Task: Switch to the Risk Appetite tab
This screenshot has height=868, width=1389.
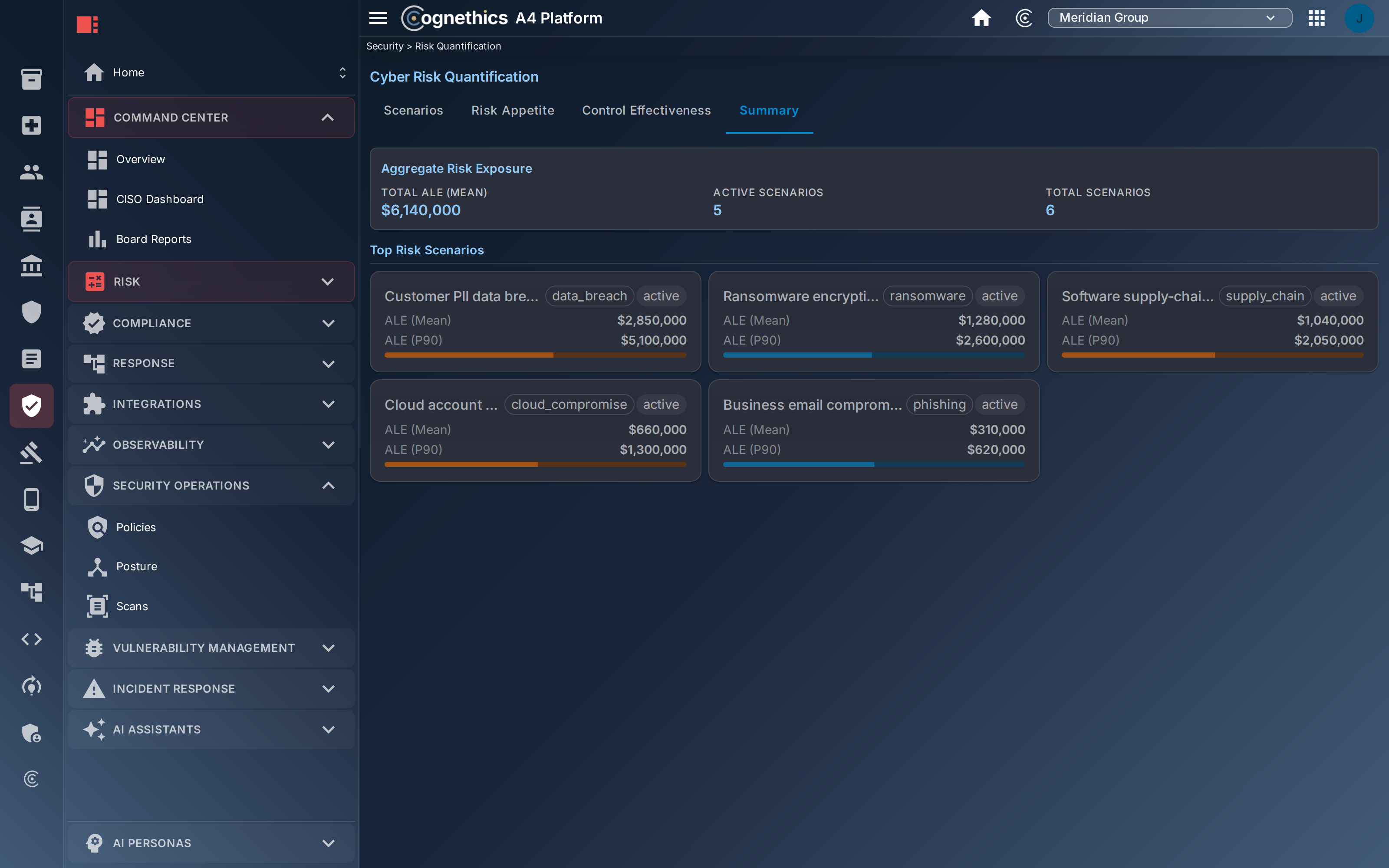Action: tap(513, 110)
